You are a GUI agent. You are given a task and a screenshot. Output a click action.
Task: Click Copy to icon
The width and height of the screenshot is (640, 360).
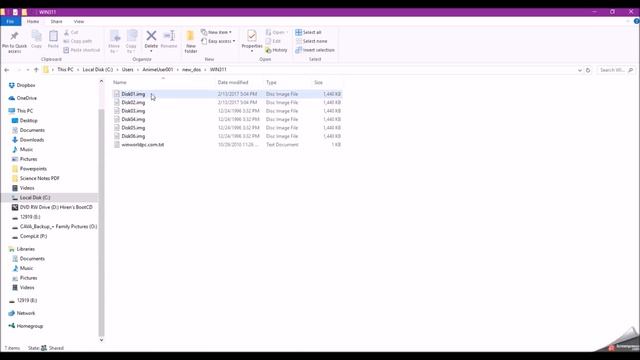[131, 37]
